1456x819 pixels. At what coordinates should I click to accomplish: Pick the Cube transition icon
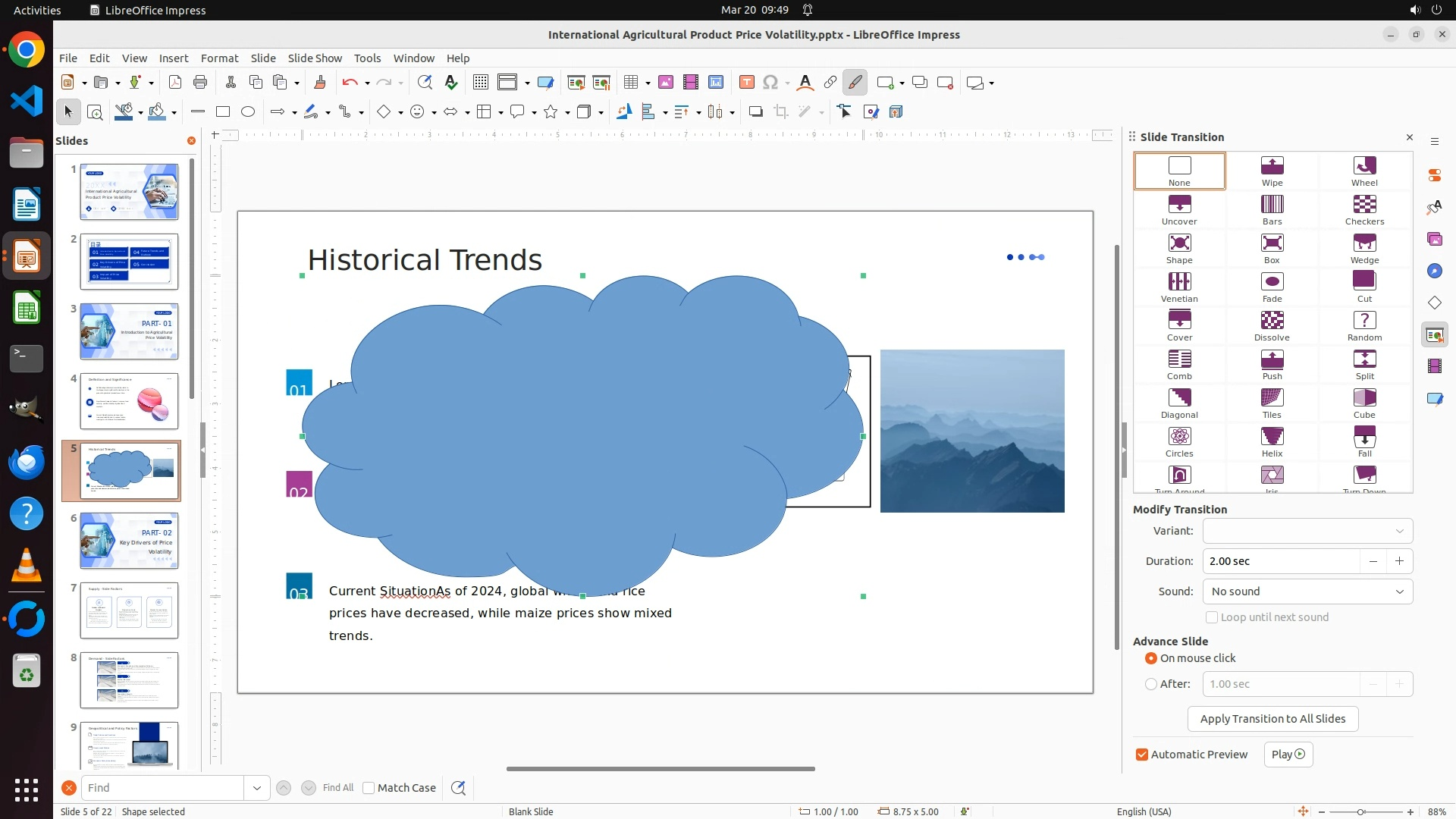click(1364, 397)
